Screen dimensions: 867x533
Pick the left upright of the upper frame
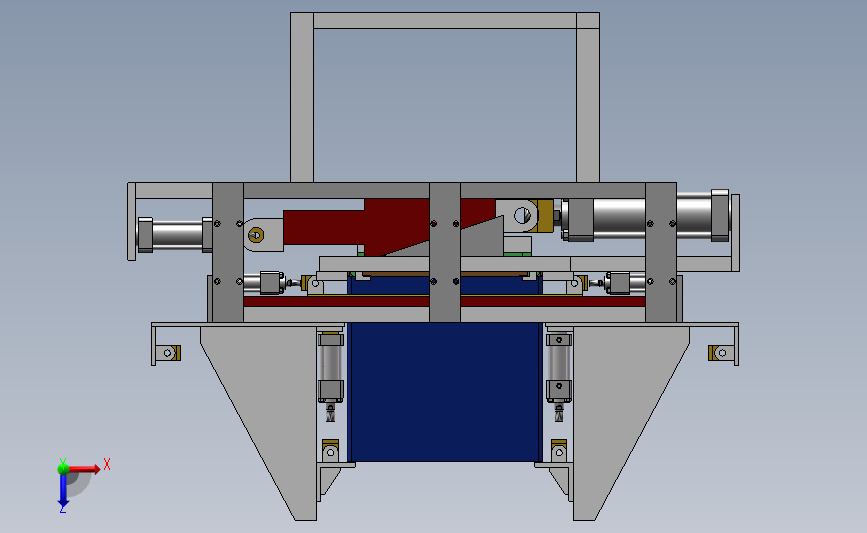[302, 97]
